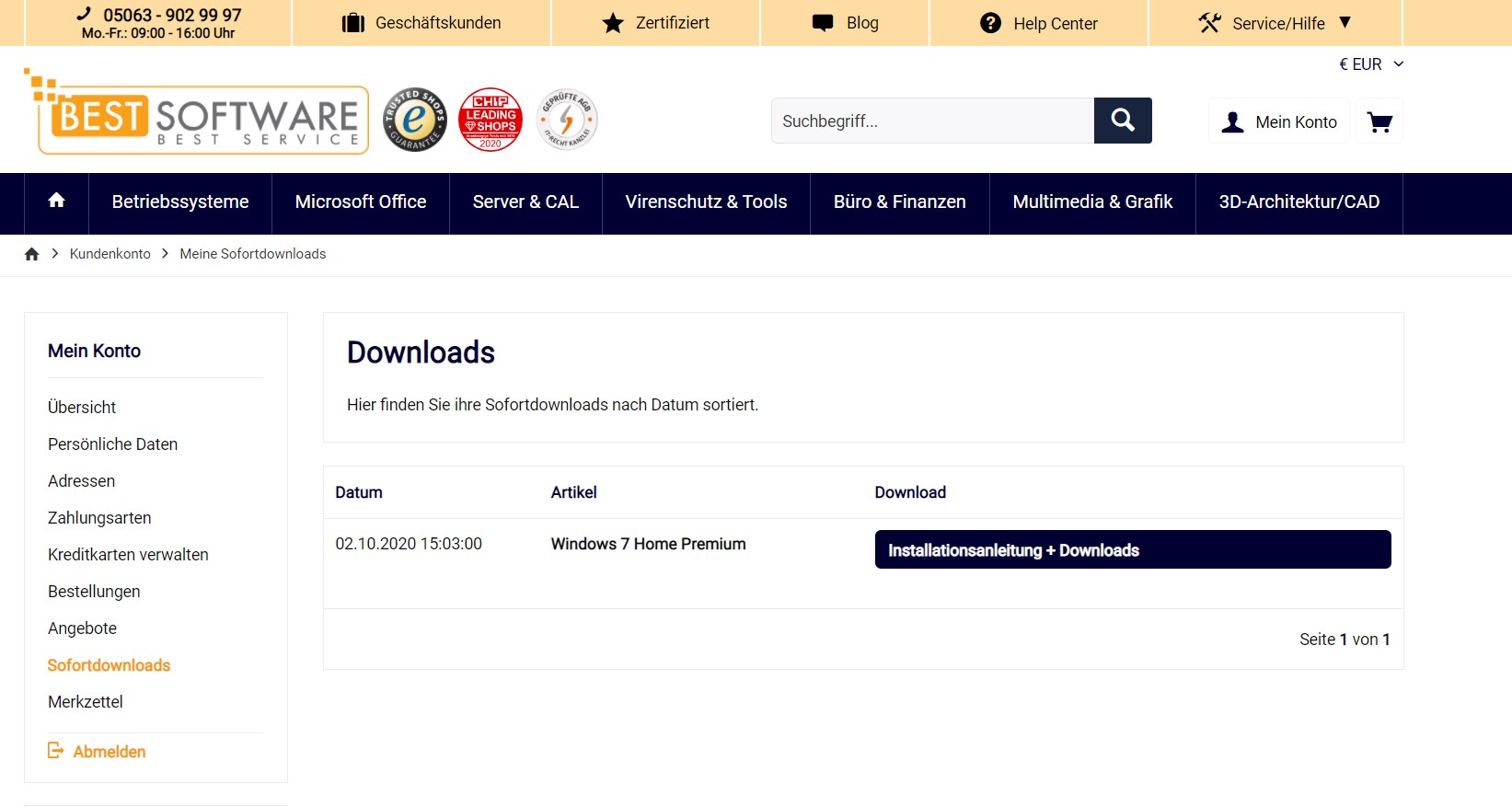Image resolution: width=1512 pixels, height=807 pixels.
Task: Click the briefcase icon for Geschäftskunden
Action: click(x=353, y=23)
